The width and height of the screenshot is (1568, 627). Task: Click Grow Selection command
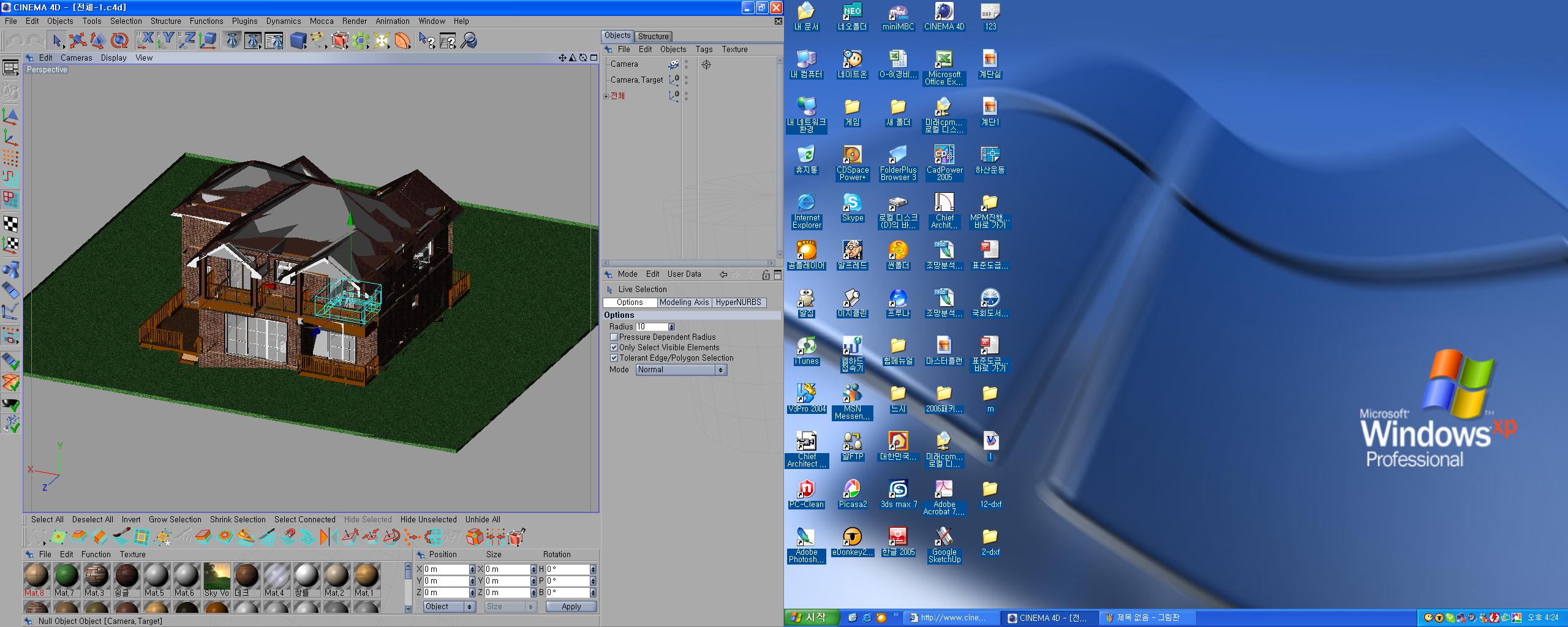click(x=175, y=520)
